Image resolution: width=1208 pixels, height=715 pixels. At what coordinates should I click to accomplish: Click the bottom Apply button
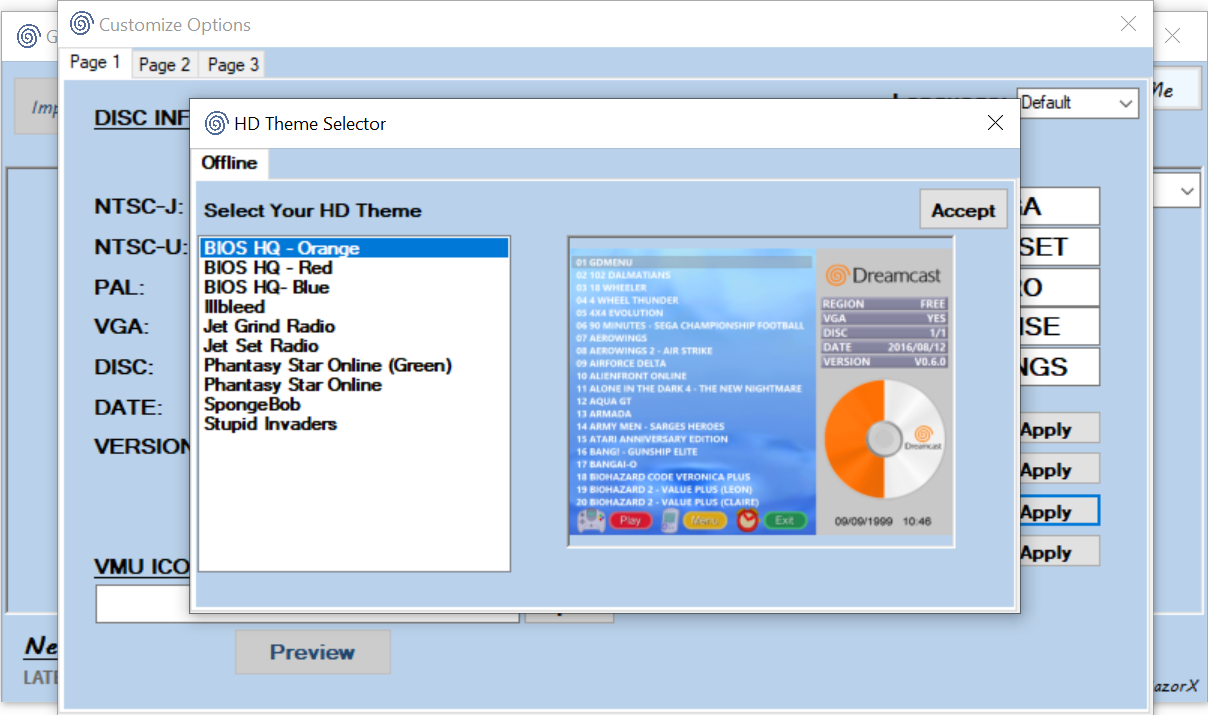(x=1060, y=552)
